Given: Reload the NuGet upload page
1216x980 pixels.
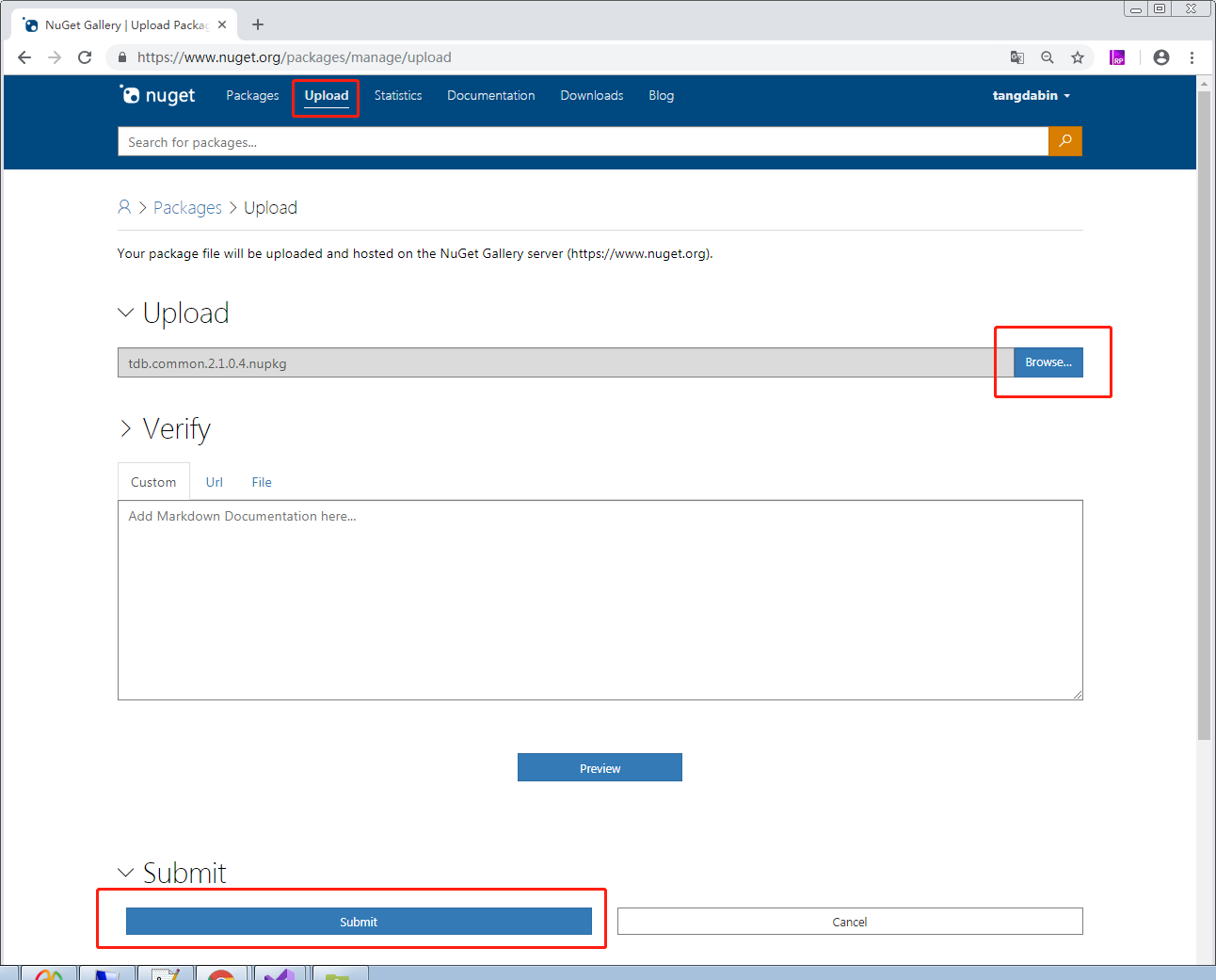Looking at the screenshot, I should click(85, 57).
